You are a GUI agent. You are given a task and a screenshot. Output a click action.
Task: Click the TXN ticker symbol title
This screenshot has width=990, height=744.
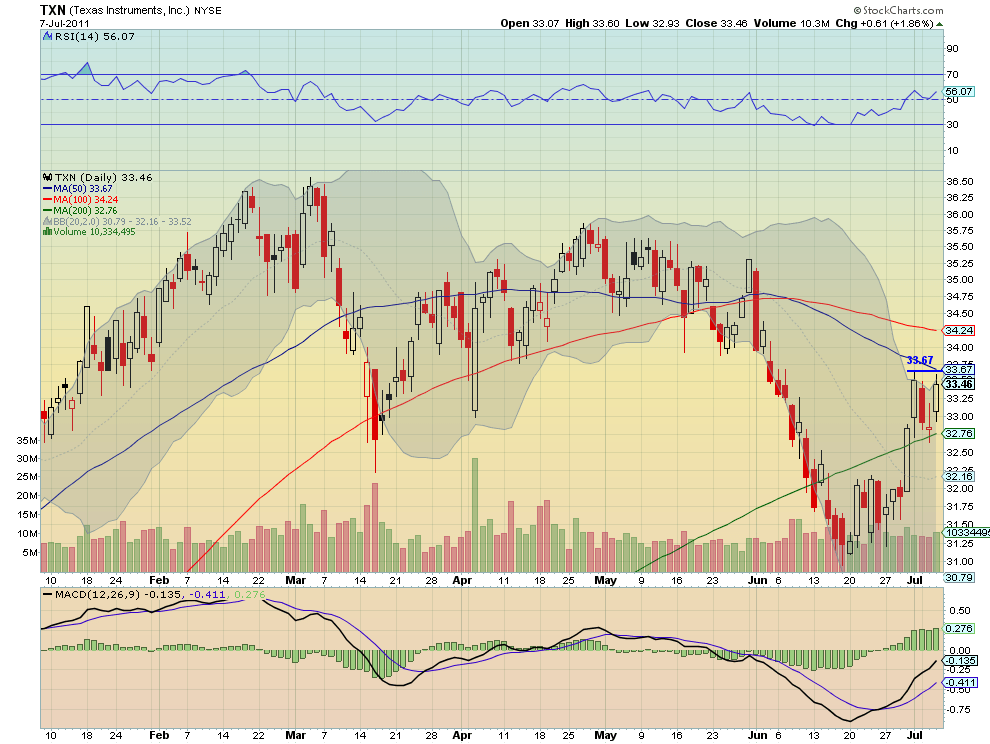click(x=52, y=9)
